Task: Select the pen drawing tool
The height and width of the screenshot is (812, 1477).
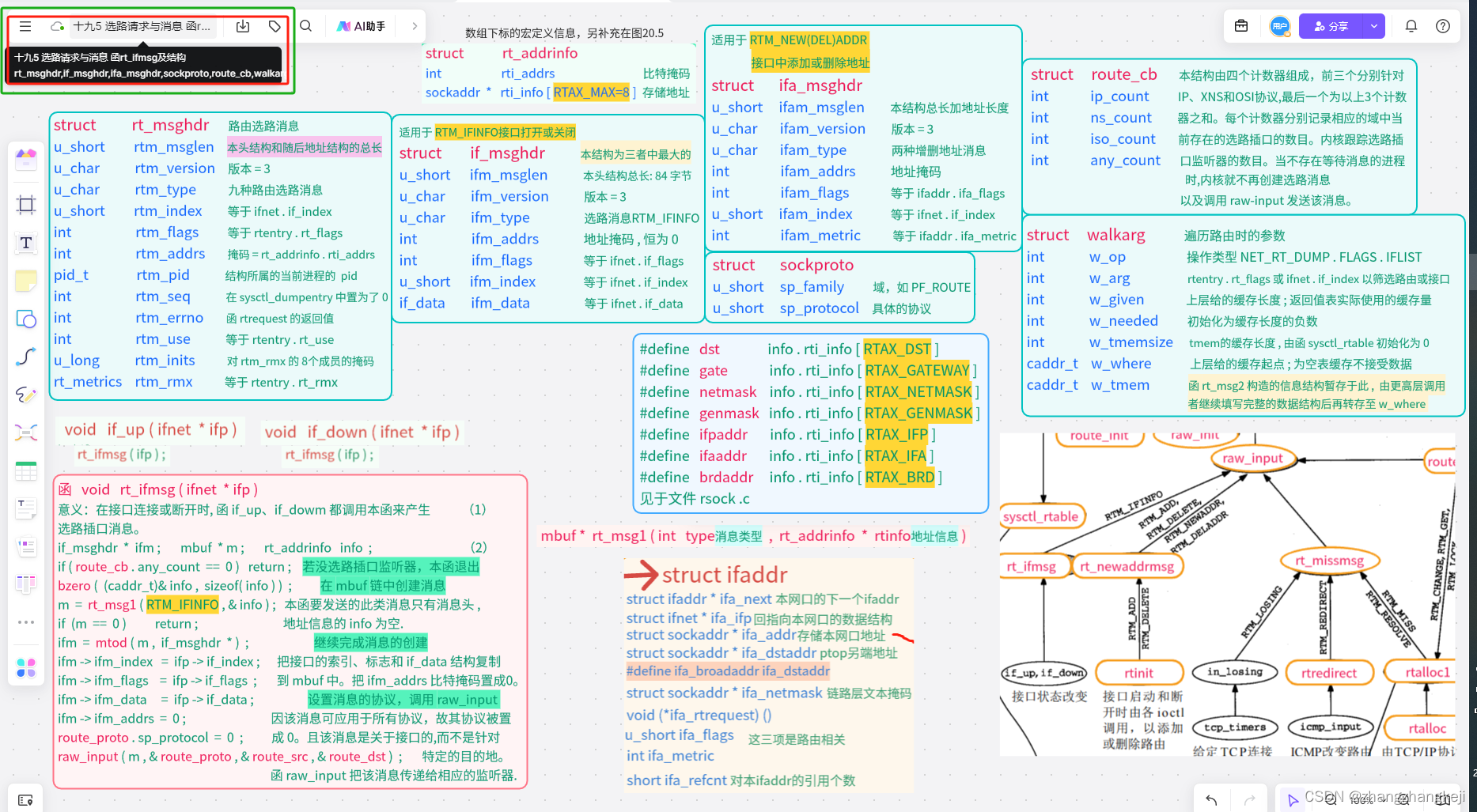Action: (26, 395)
